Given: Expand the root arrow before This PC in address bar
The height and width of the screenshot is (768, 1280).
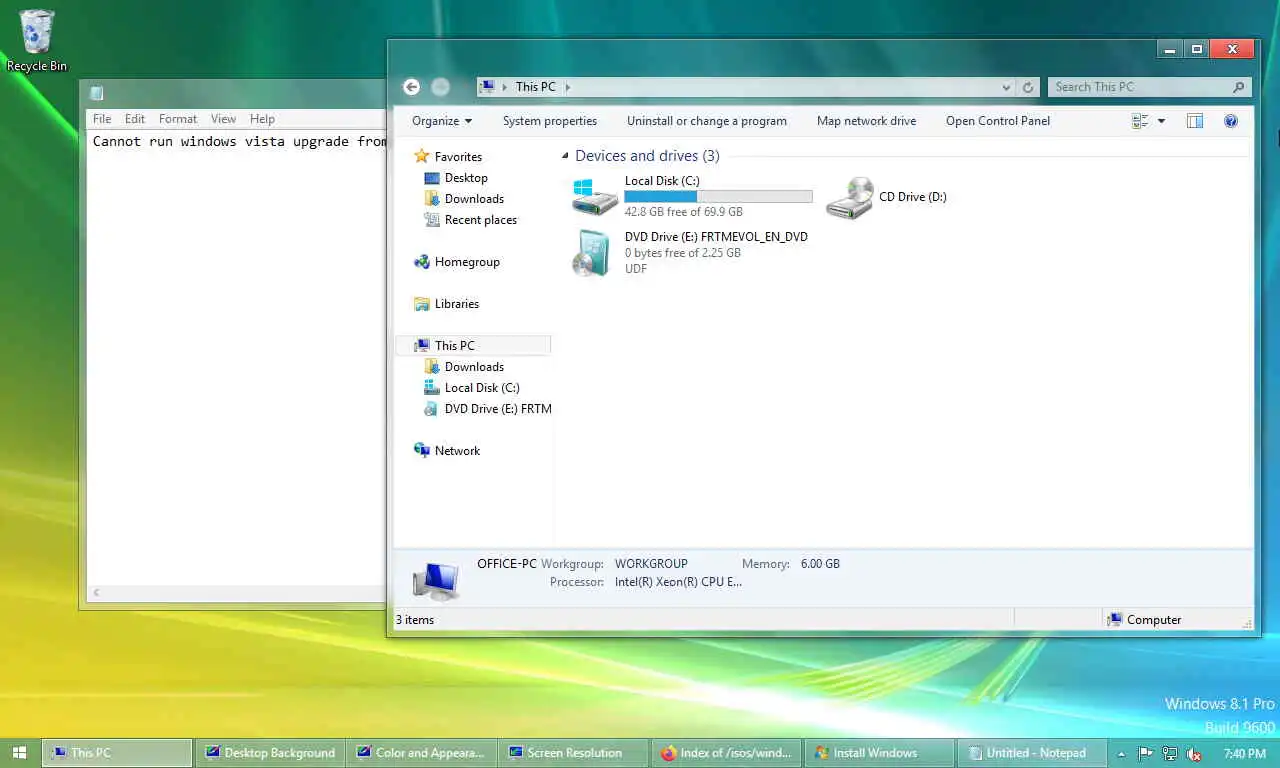Looking at the screenshot, I should tap(505, 87).
